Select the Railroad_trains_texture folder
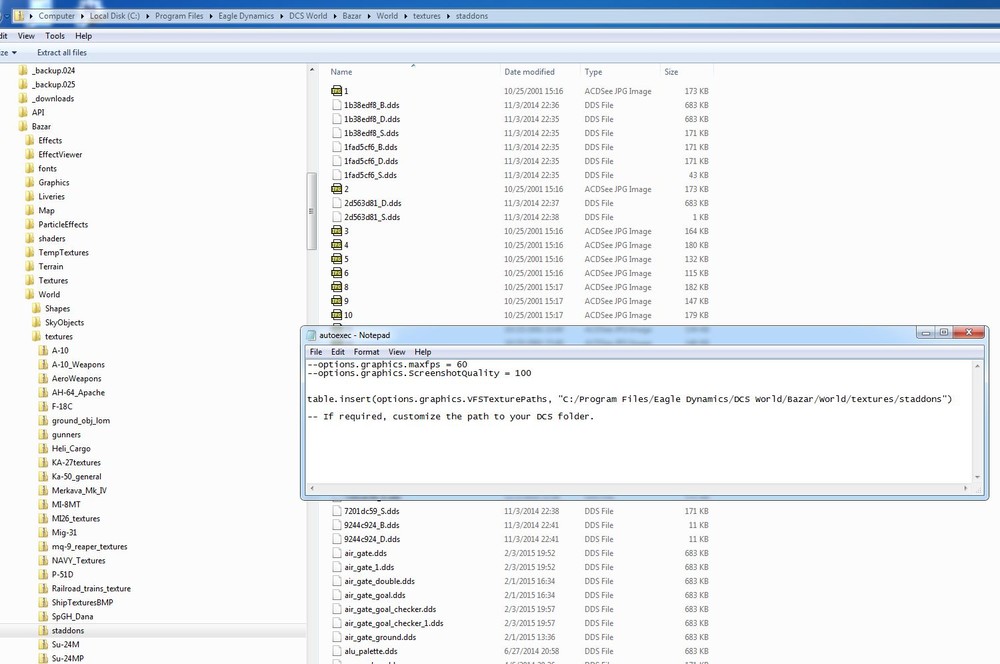 [x=91, y=588]
